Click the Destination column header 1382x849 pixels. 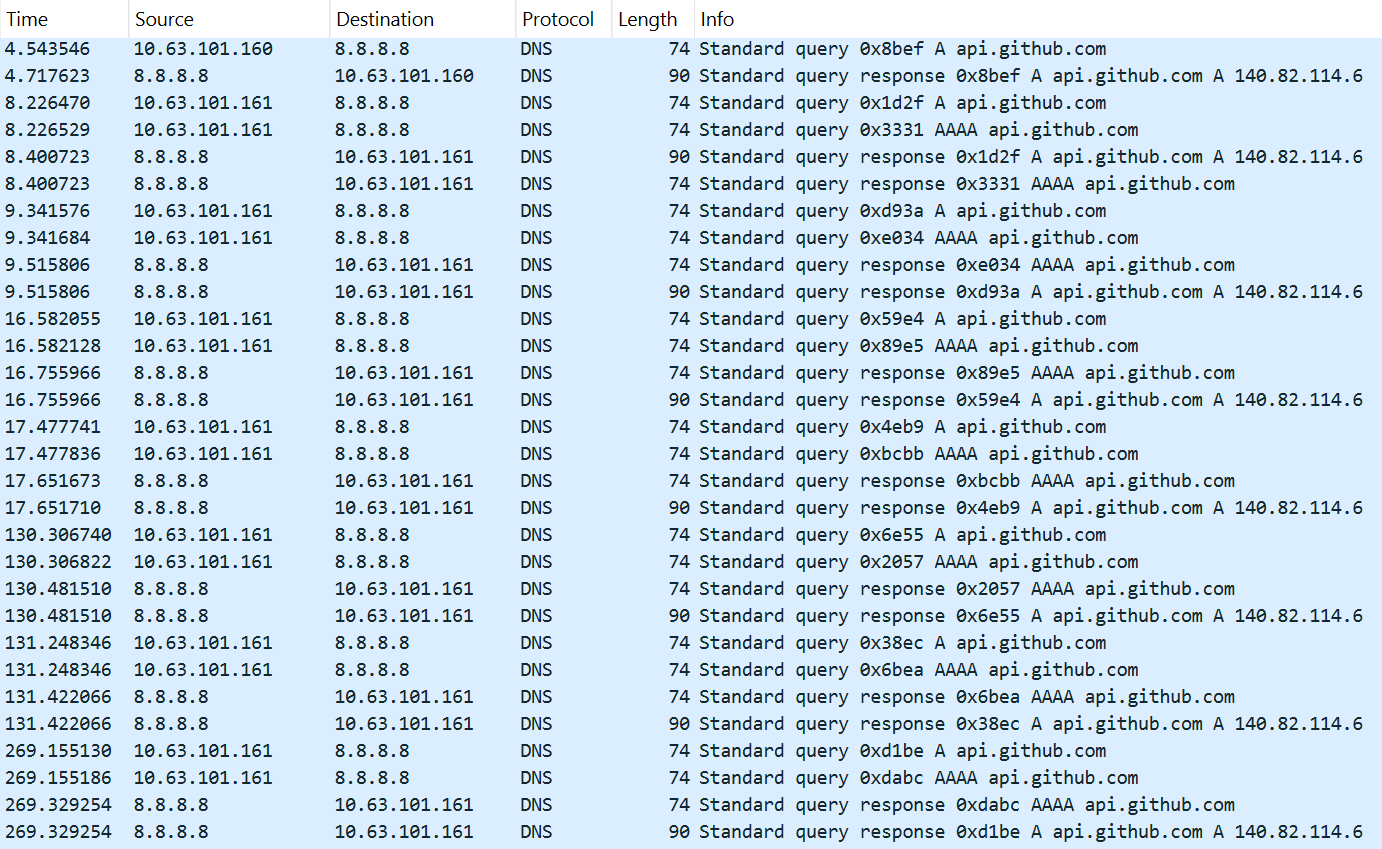pyautogui.click(x=385, y=19)
